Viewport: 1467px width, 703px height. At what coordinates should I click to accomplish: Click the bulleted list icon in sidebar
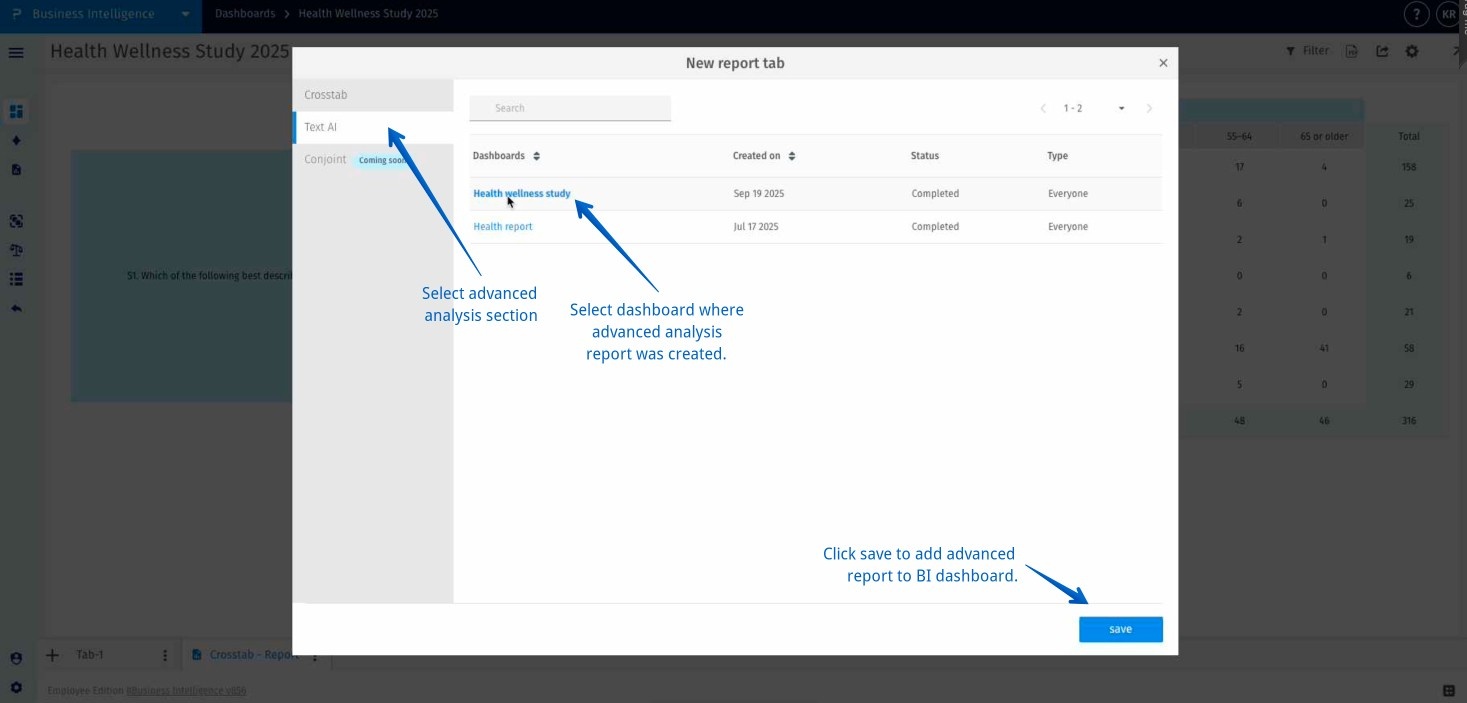(16, 279)
